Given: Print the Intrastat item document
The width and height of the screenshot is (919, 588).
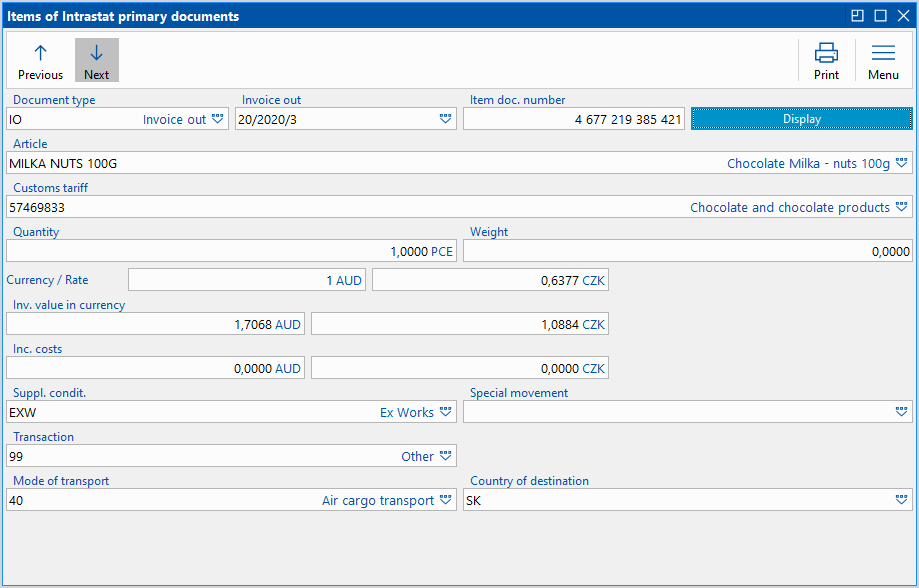Looking at the screenshot, I should [x=826, y=60].
